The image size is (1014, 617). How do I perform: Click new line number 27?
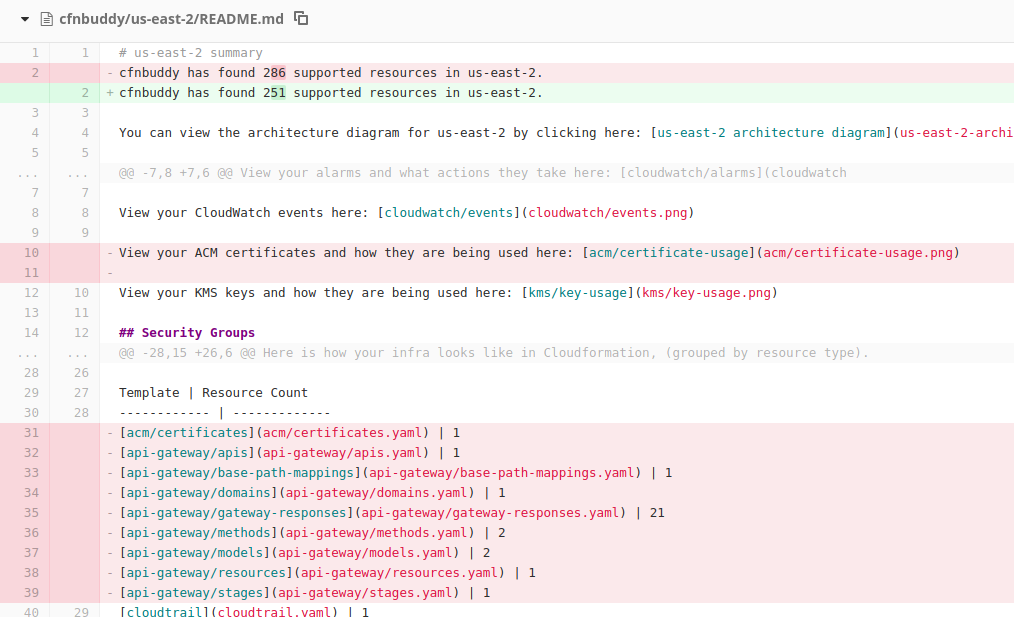pos(81,393)
